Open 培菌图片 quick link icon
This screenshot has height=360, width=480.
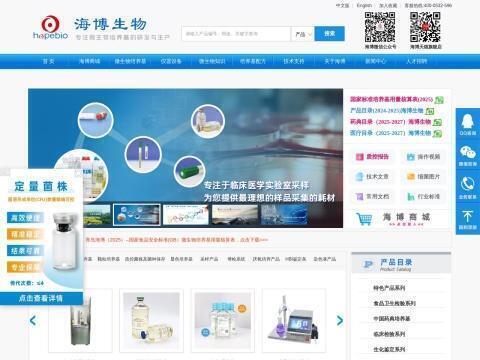pyautogui.click(x=411, y=177)
